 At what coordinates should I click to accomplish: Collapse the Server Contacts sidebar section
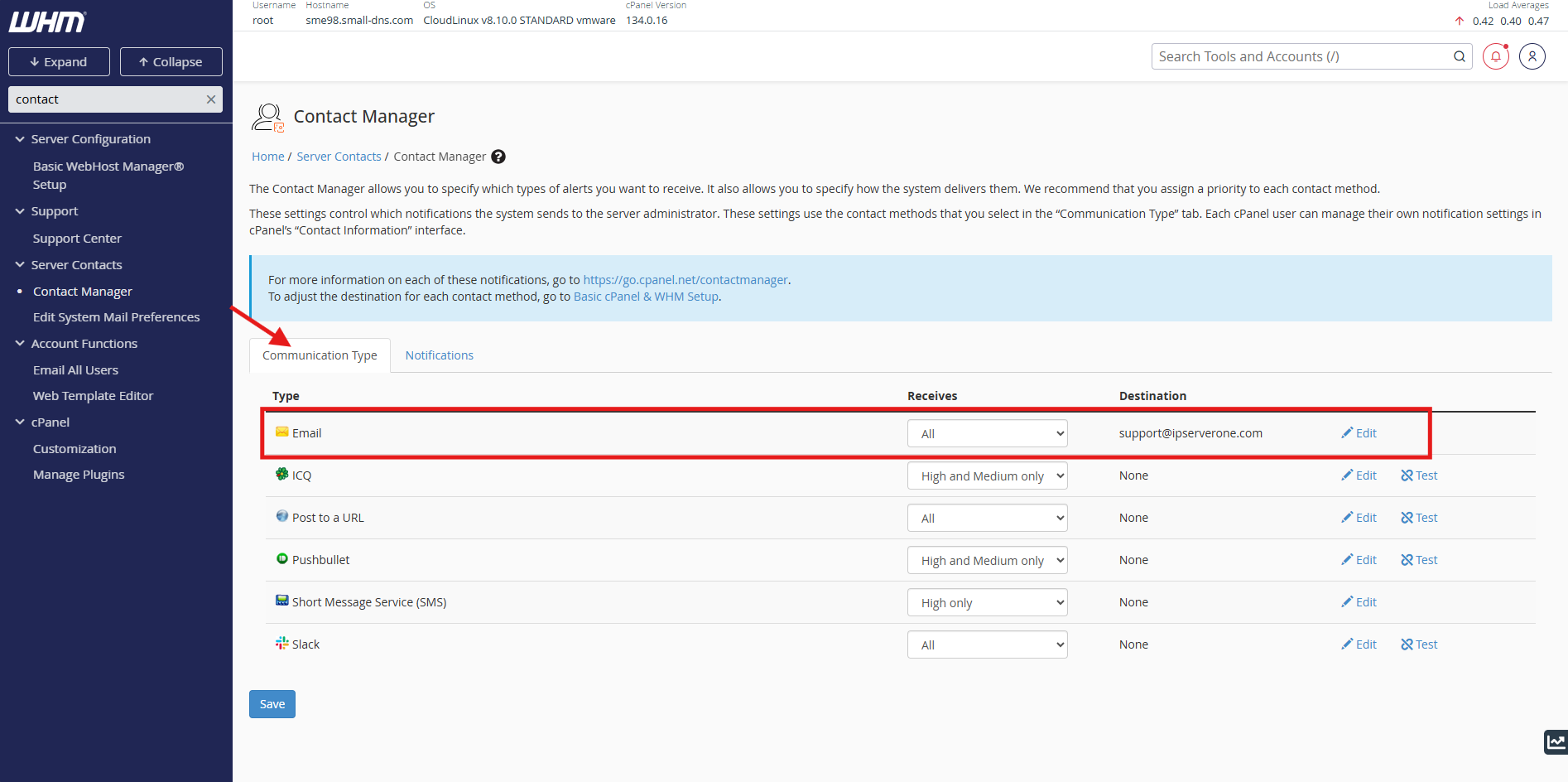[x=20, y=265]
